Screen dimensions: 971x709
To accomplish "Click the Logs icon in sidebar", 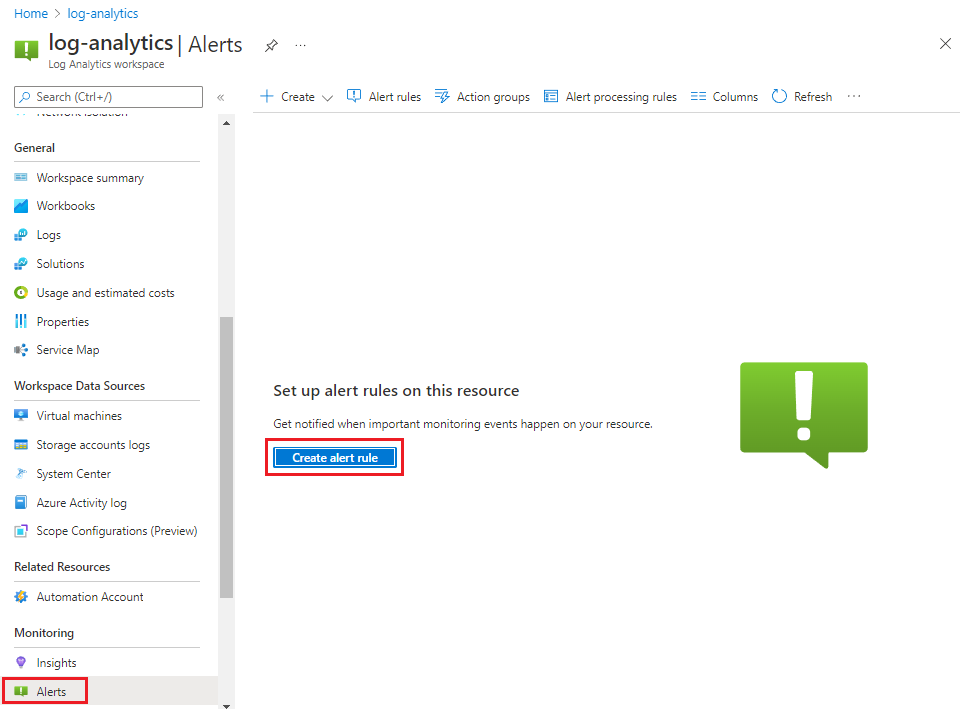I will tap(21, 235).
